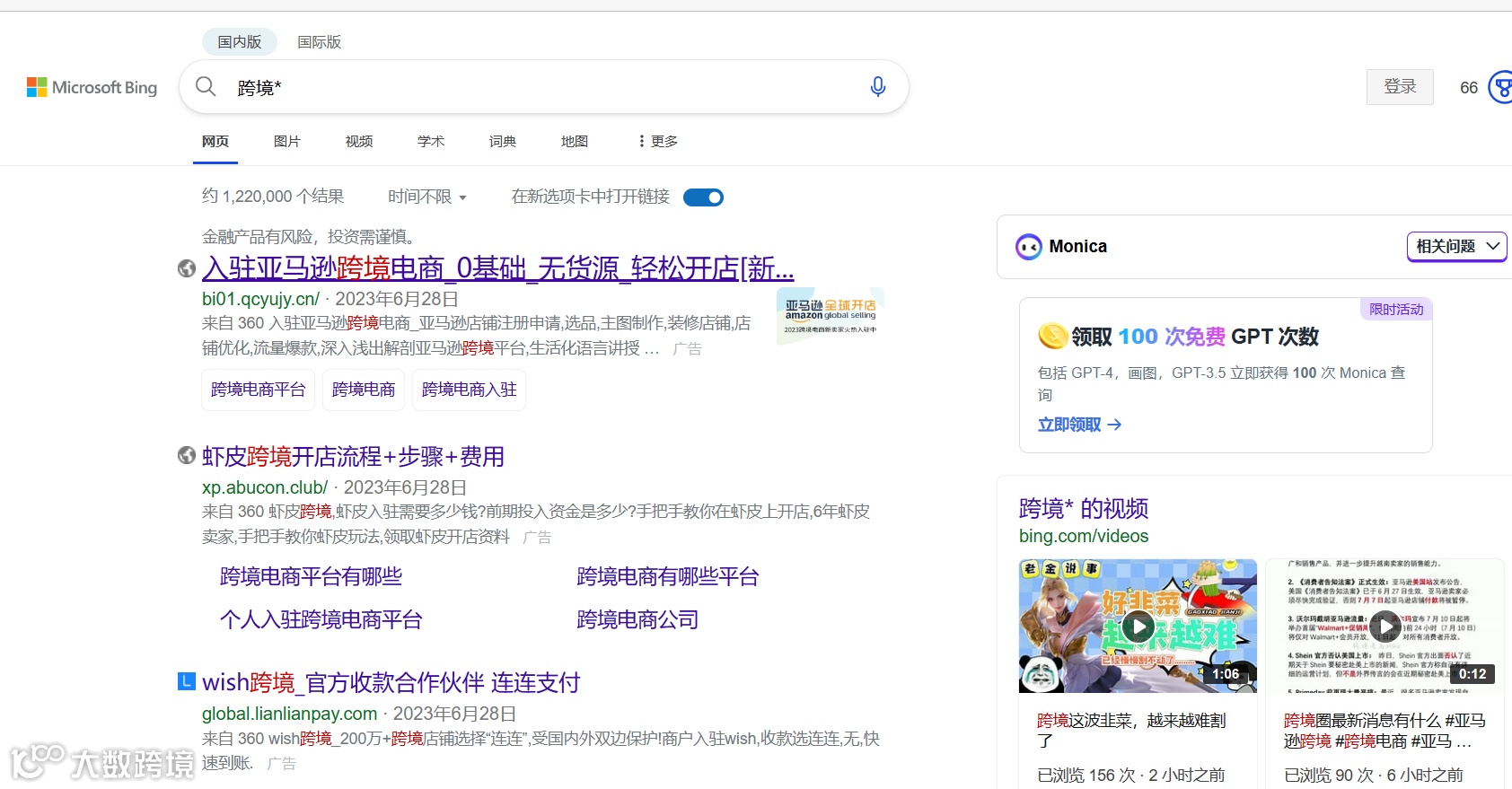Play the second video with text news
The image size is (1512, 789).
pos(1385,626)
